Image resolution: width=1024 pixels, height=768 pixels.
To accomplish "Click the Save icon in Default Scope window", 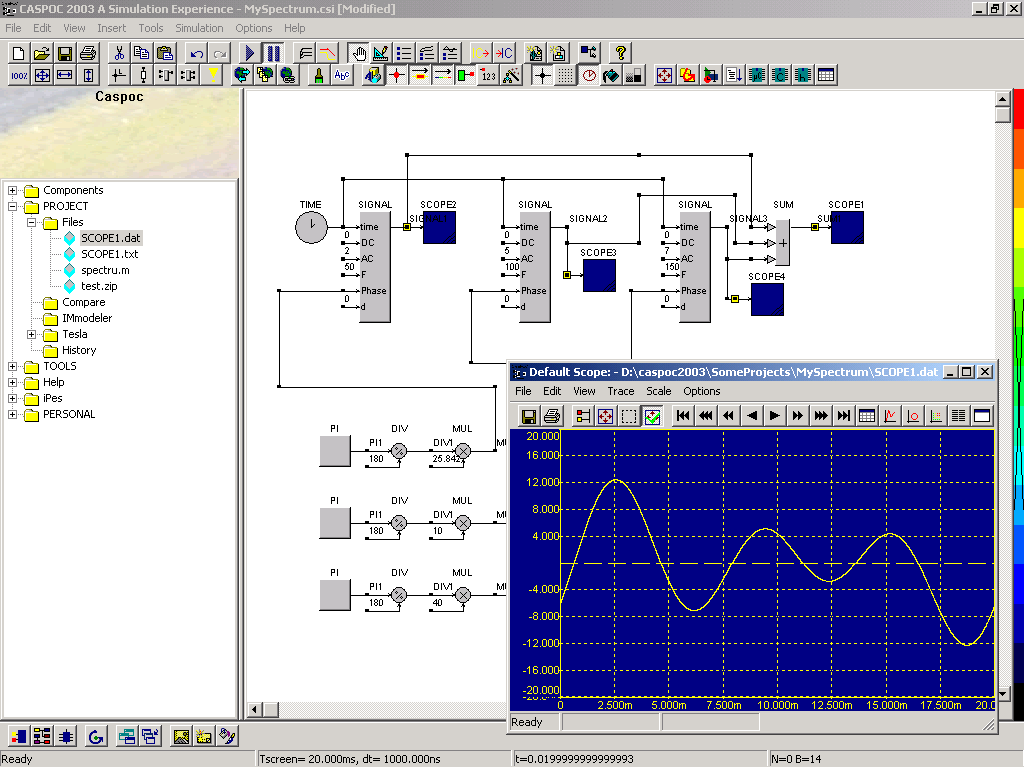I will pos(529,416).
